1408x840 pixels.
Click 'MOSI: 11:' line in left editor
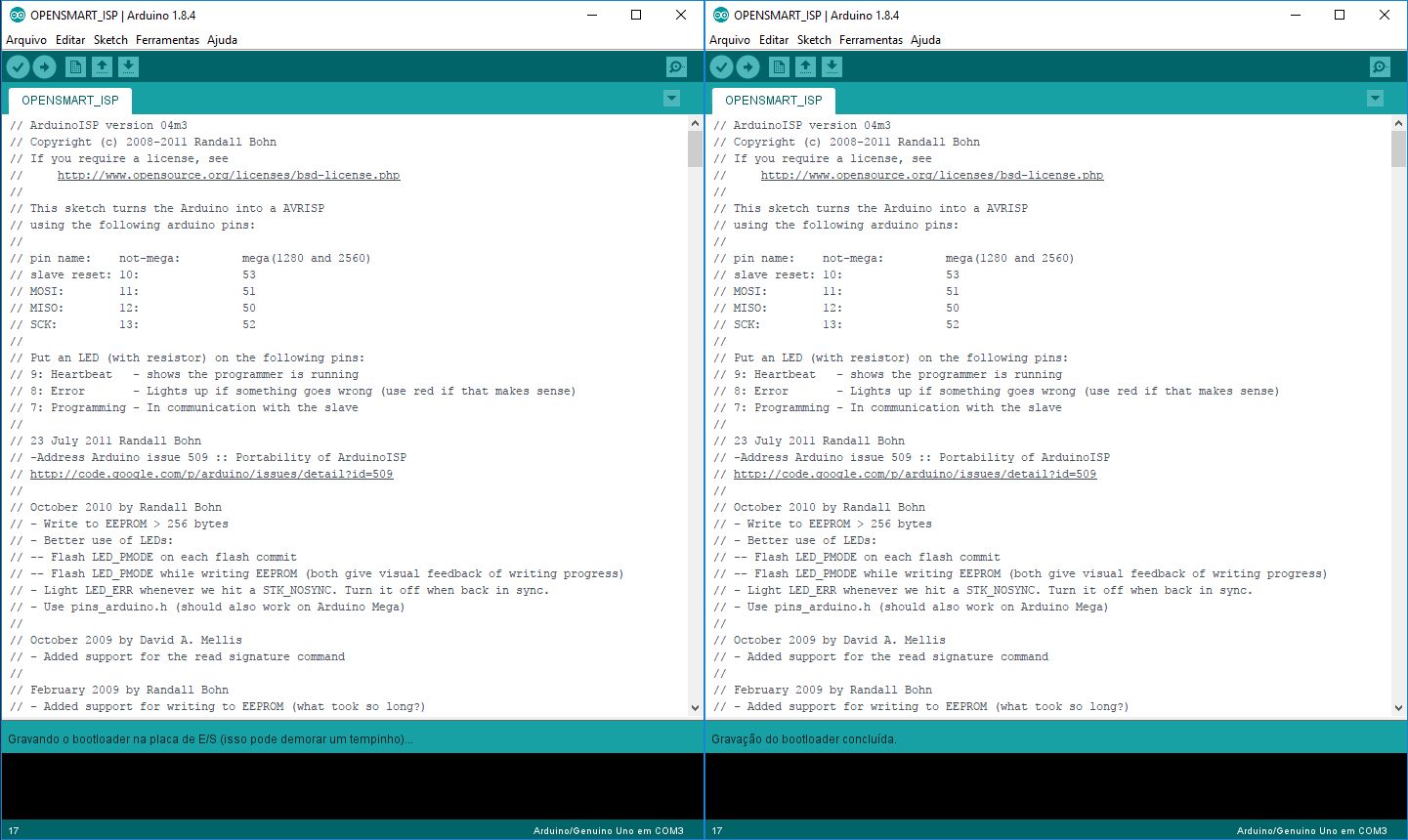(x=133, y=292)
